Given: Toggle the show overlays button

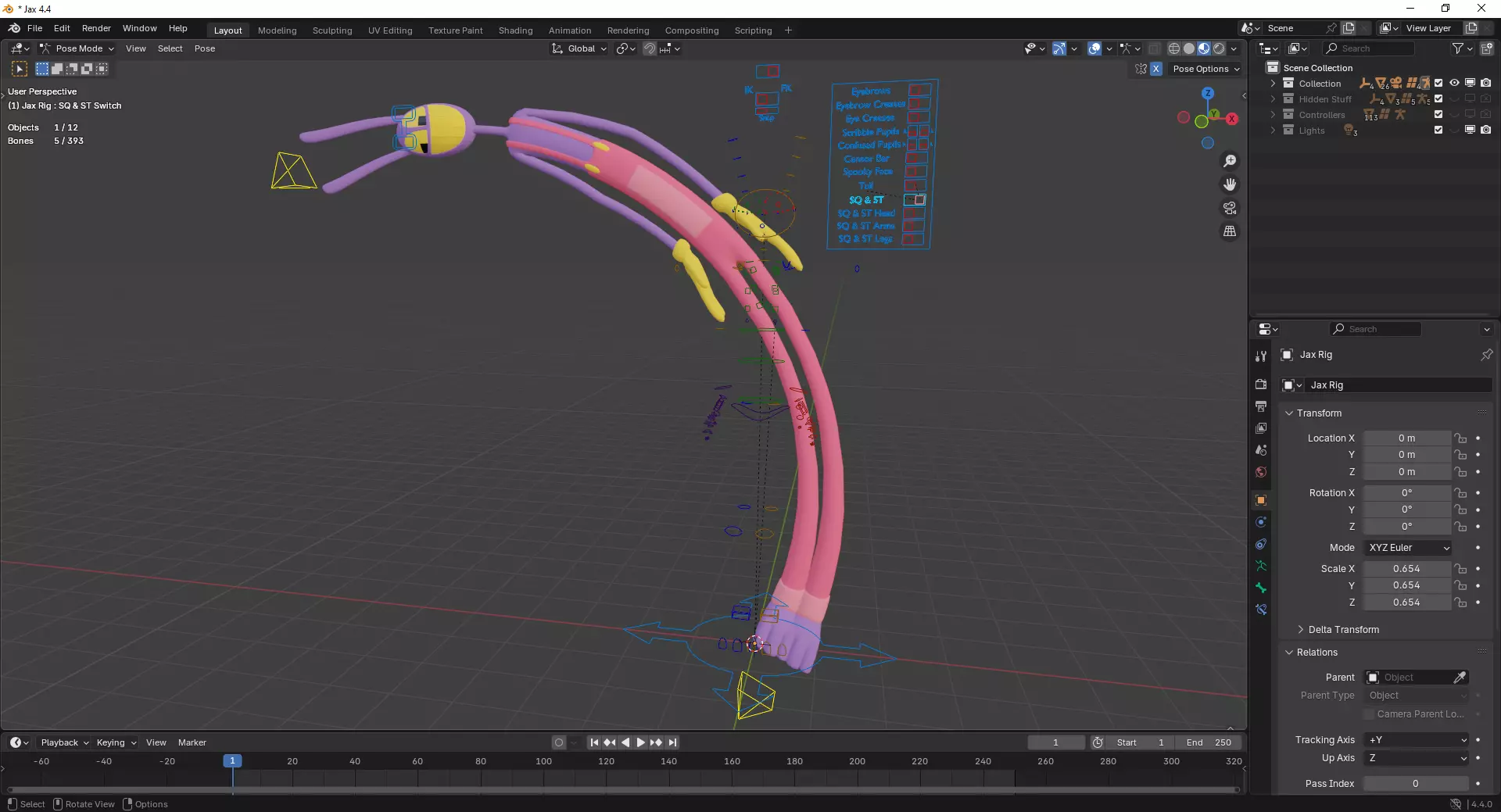Looking at the screenshot, I should coord(1094,48).
